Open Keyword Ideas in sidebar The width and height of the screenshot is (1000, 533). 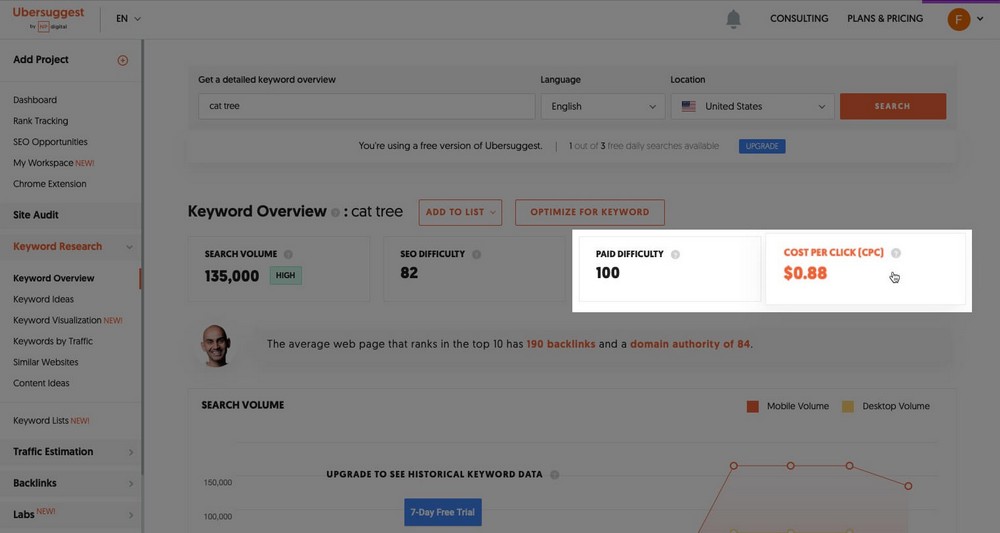click(x=43, y=300)
